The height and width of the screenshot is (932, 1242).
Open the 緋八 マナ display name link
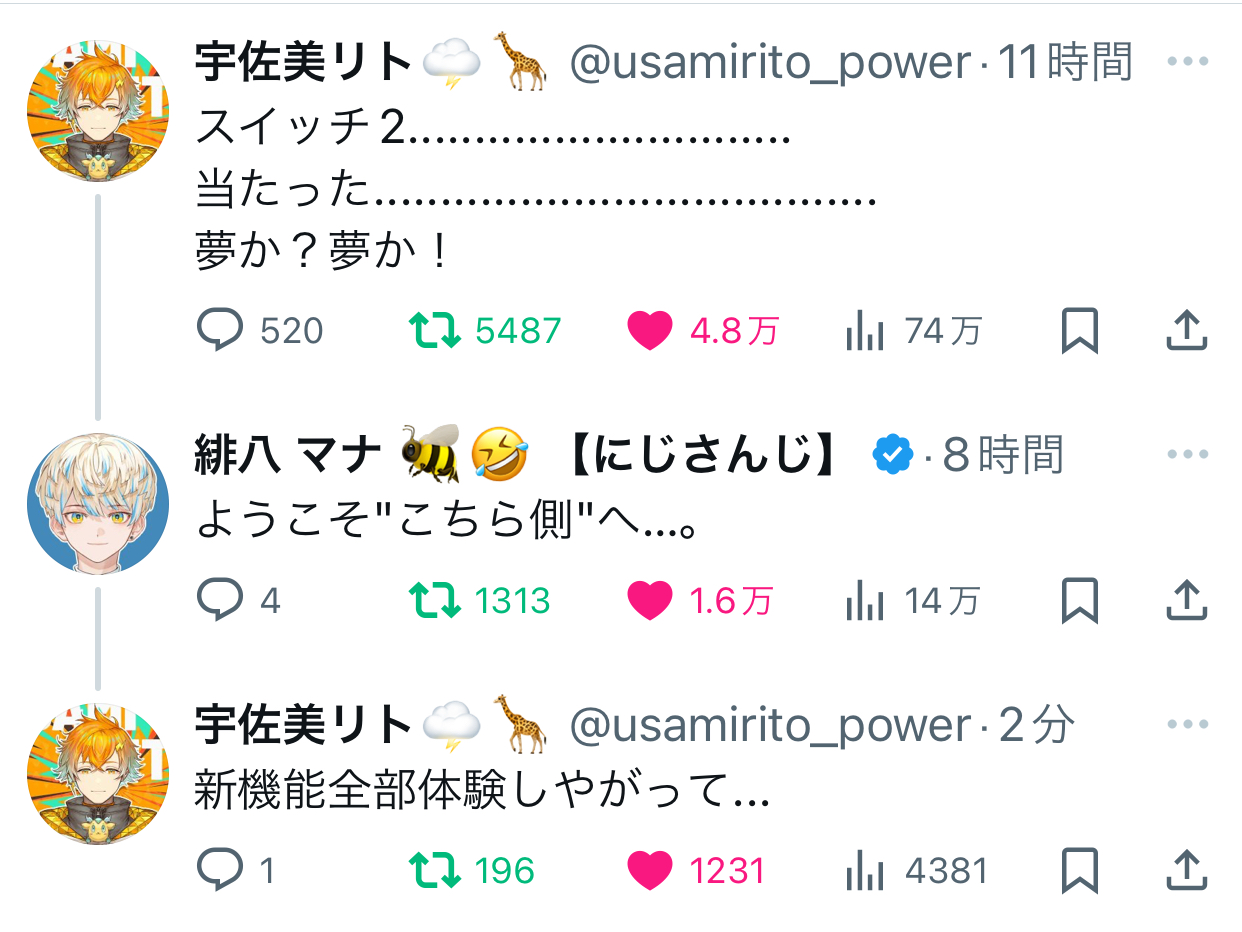tap(288, 456)
